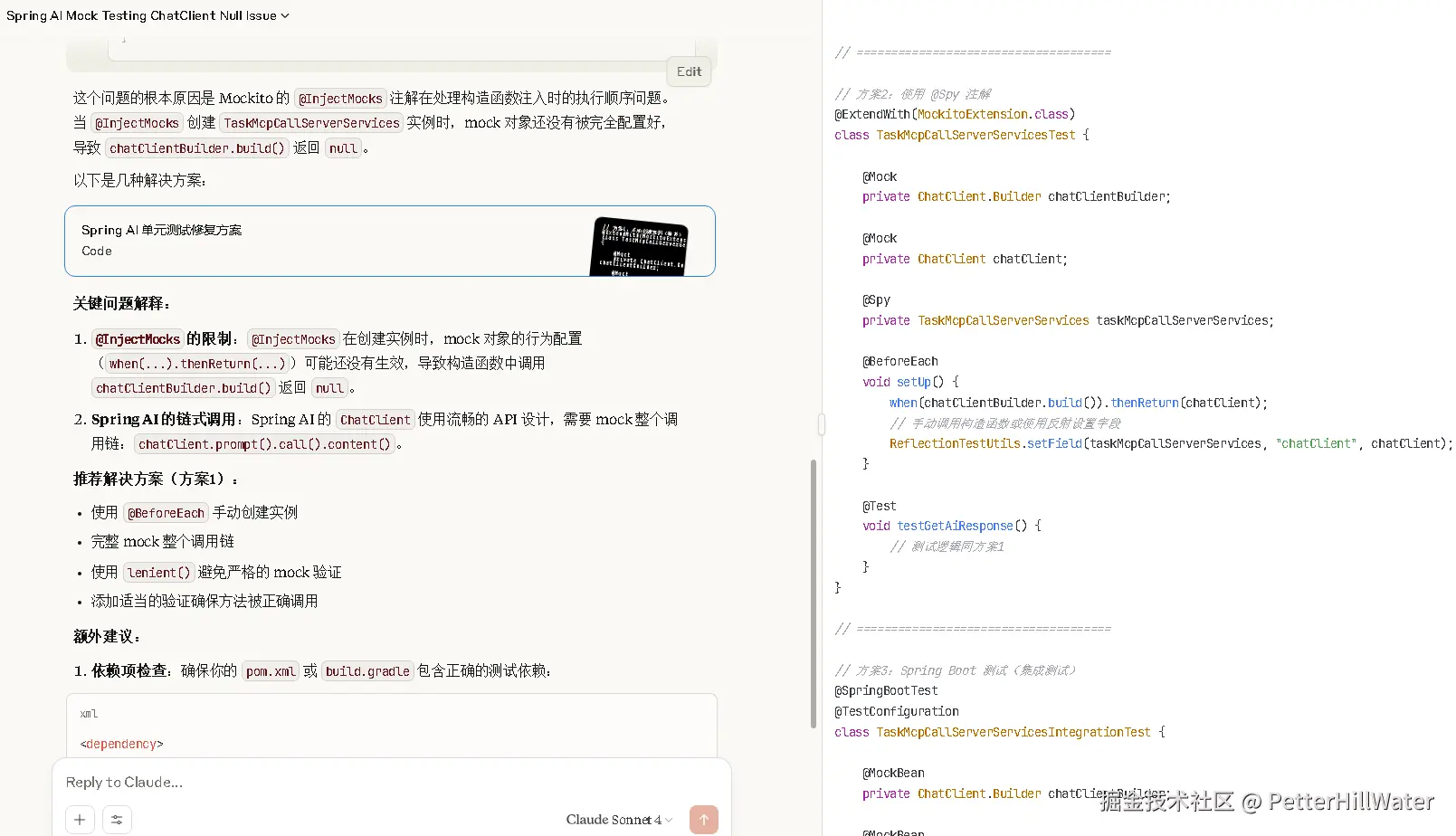Click the ReflectionTestUtils.setField code line
The height and width of the screenshot is (836, 1456).
[x=1170, y=443]
